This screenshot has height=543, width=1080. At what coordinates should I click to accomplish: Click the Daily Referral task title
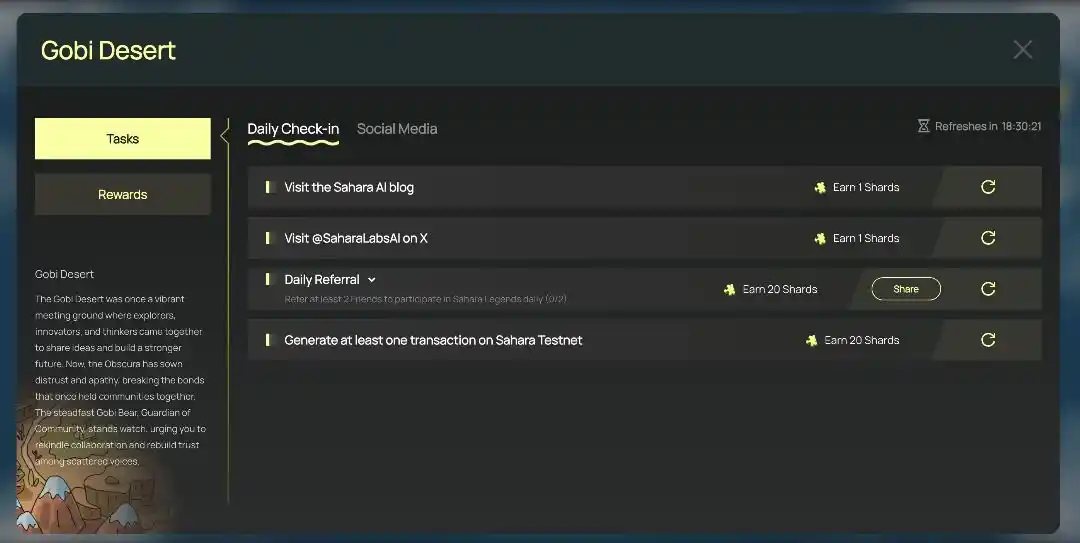tap(321, 280)
